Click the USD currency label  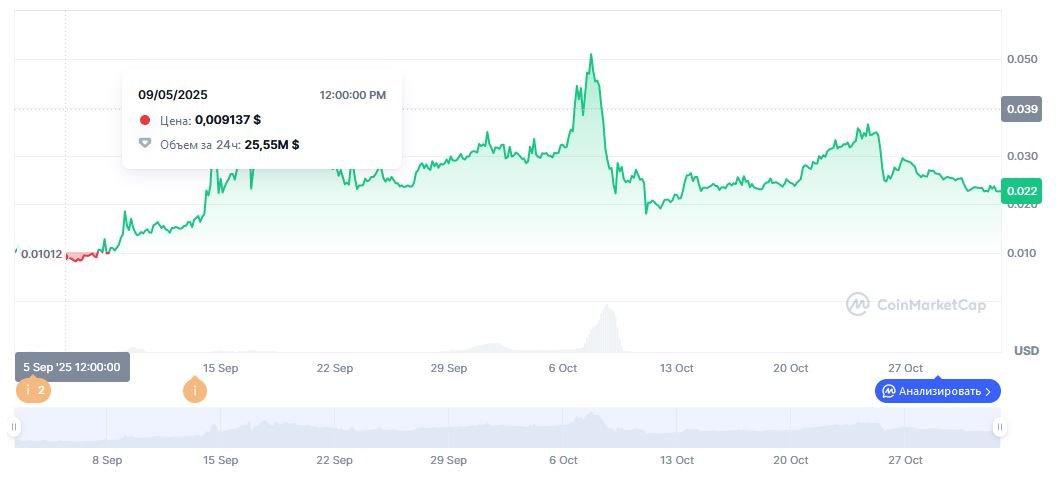pyautogui.click(x=1026, y=351)
